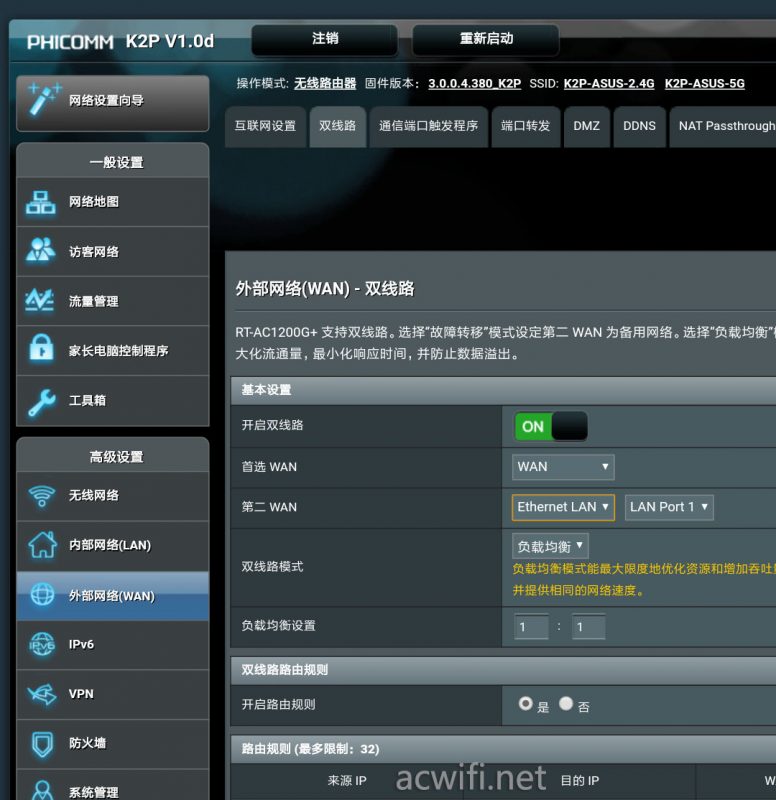
Task: Open the NAT Passthrough tab
Action: point(723,126)
